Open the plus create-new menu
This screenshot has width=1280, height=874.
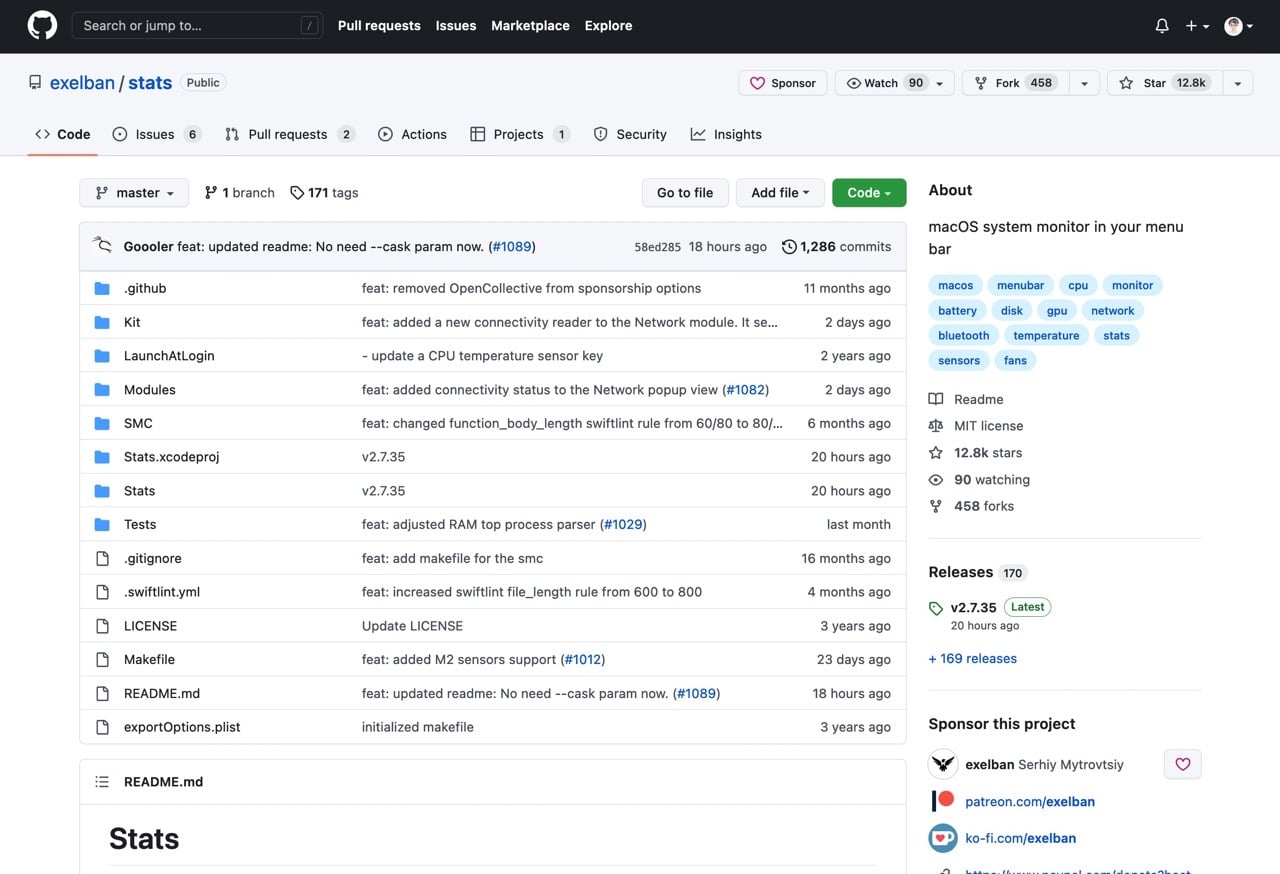pyautogui.click(x=1197, y=26)
